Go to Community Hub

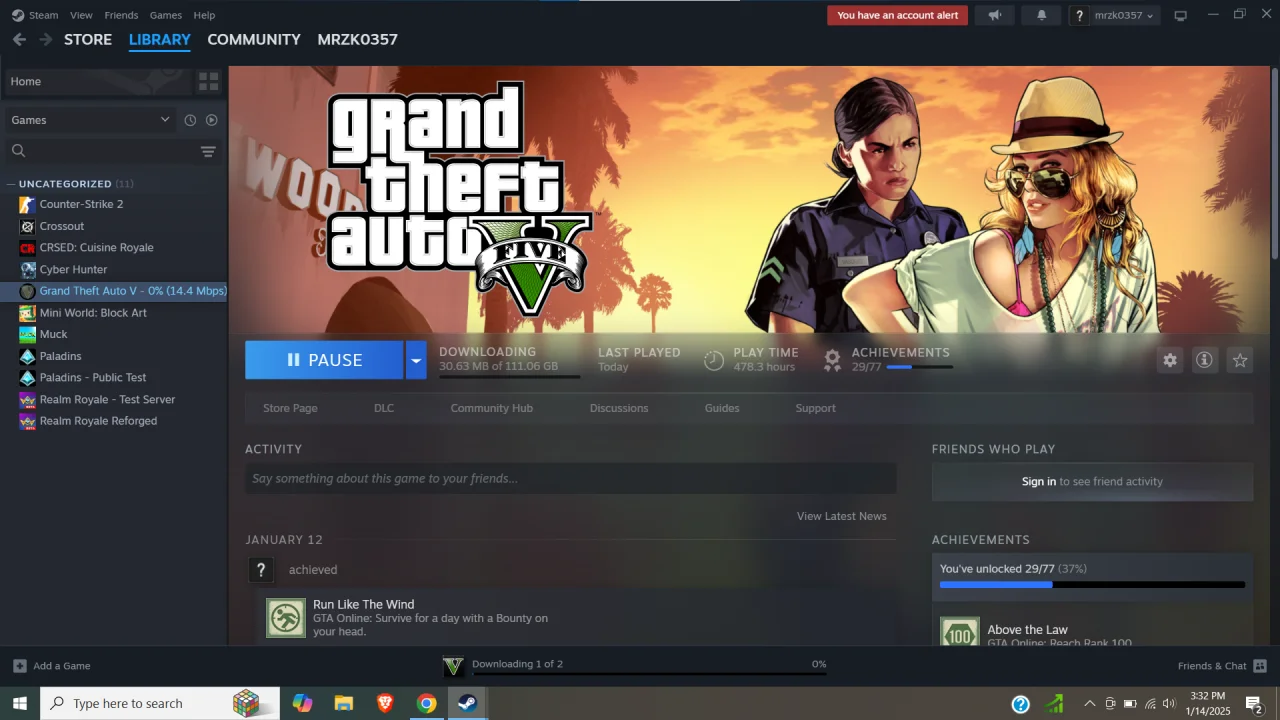[x=491, y=408]
